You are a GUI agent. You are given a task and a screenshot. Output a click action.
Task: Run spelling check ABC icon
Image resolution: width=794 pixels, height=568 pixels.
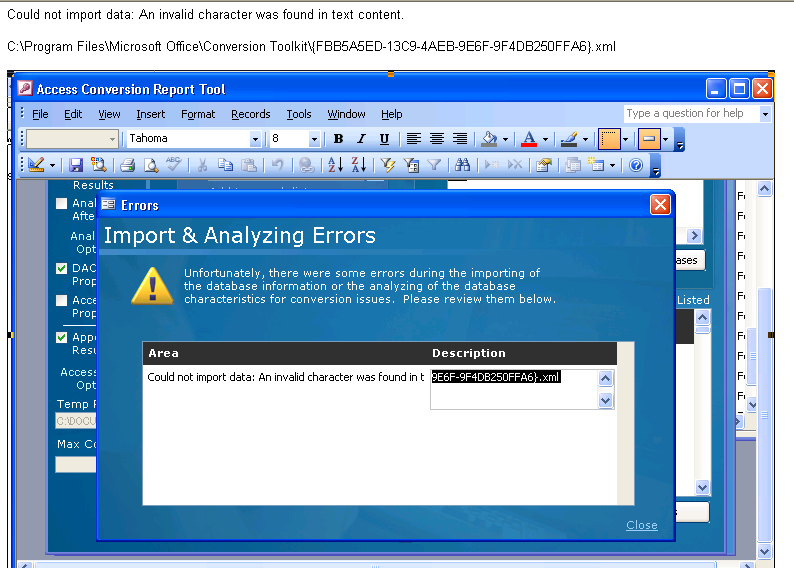click(x=173, y=165)
